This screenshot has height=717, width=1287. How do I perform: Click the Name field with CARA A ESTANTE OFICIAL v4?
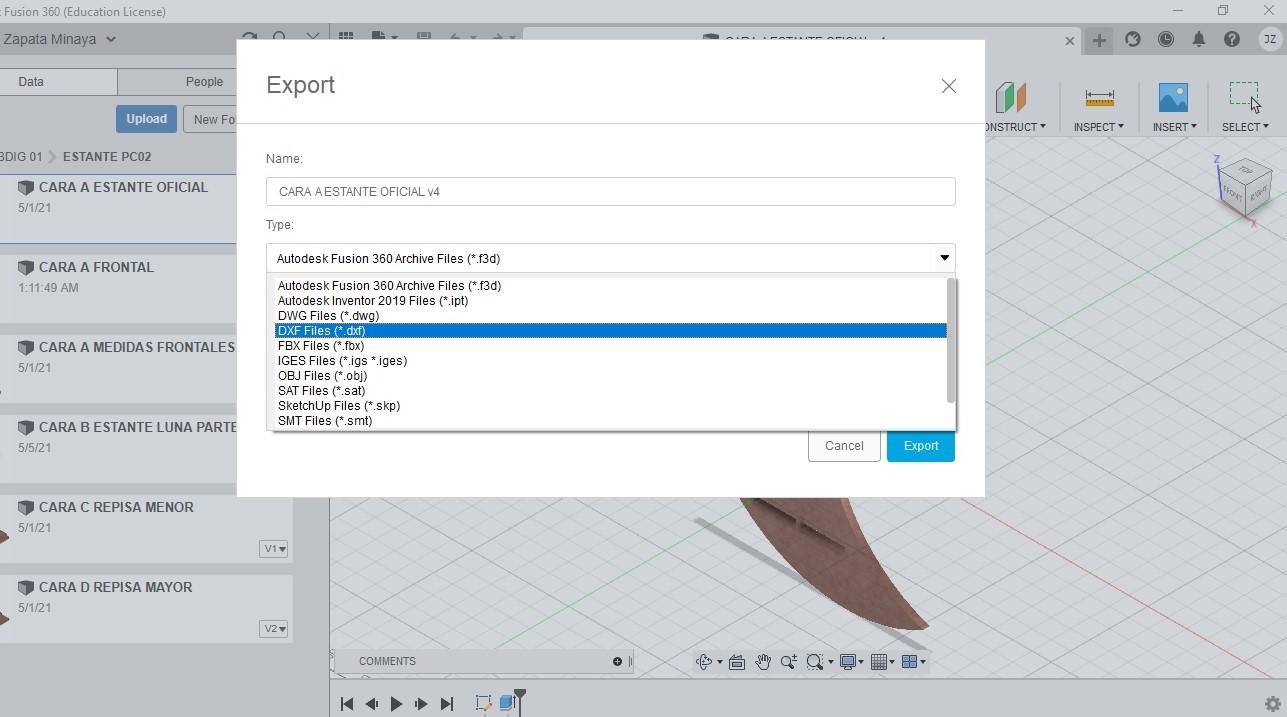tap(610, 191)
